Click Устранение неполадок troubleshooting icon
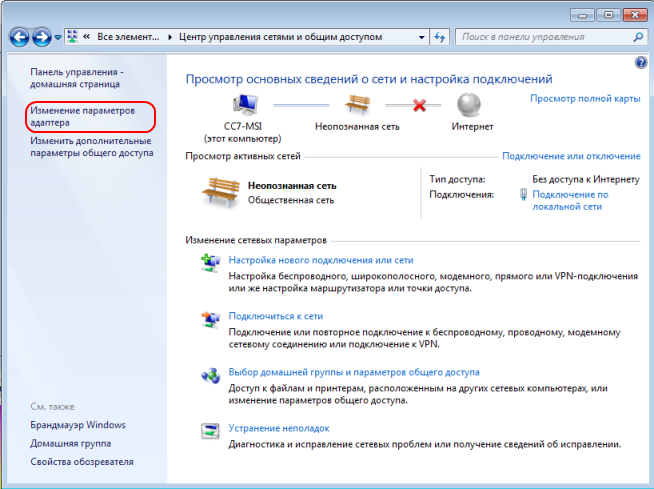 click(x=212, y=430)
